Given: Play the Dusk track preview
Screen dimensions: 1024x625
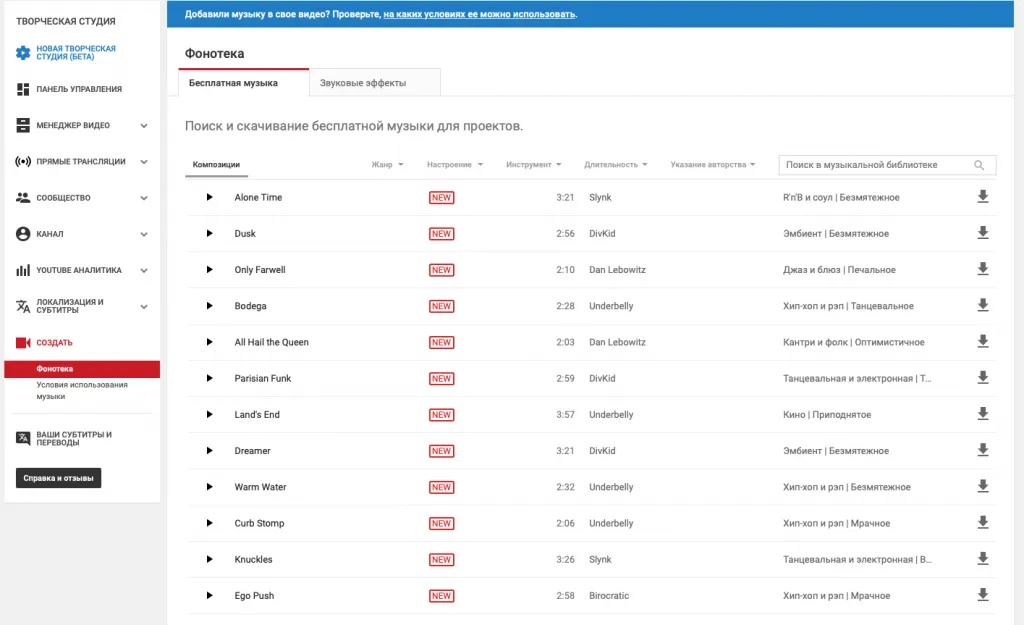Looking at the screenshot, I should coord(209,233).
